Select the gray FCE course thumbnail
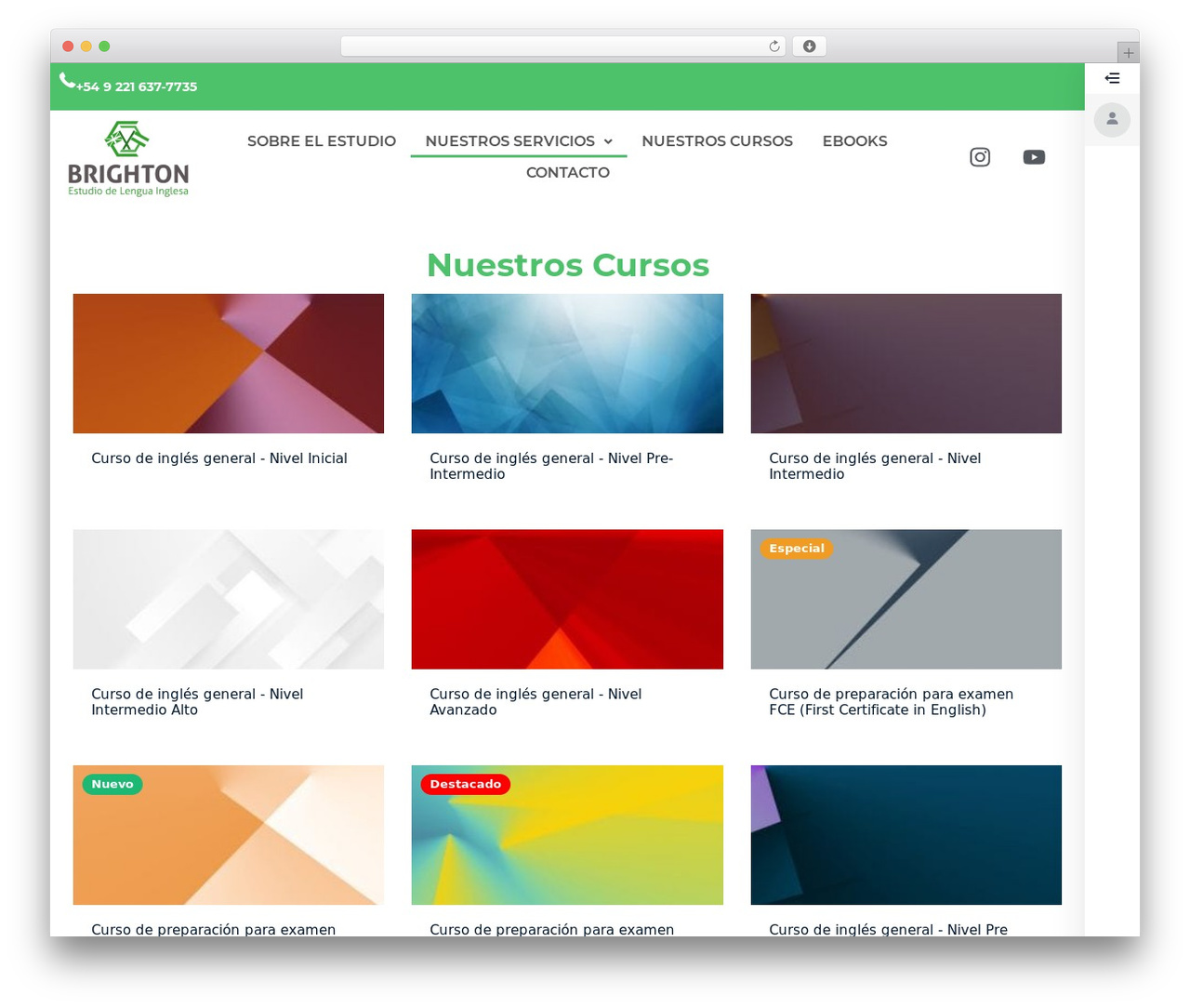The image size is (1190, 1008). point(906,600)
